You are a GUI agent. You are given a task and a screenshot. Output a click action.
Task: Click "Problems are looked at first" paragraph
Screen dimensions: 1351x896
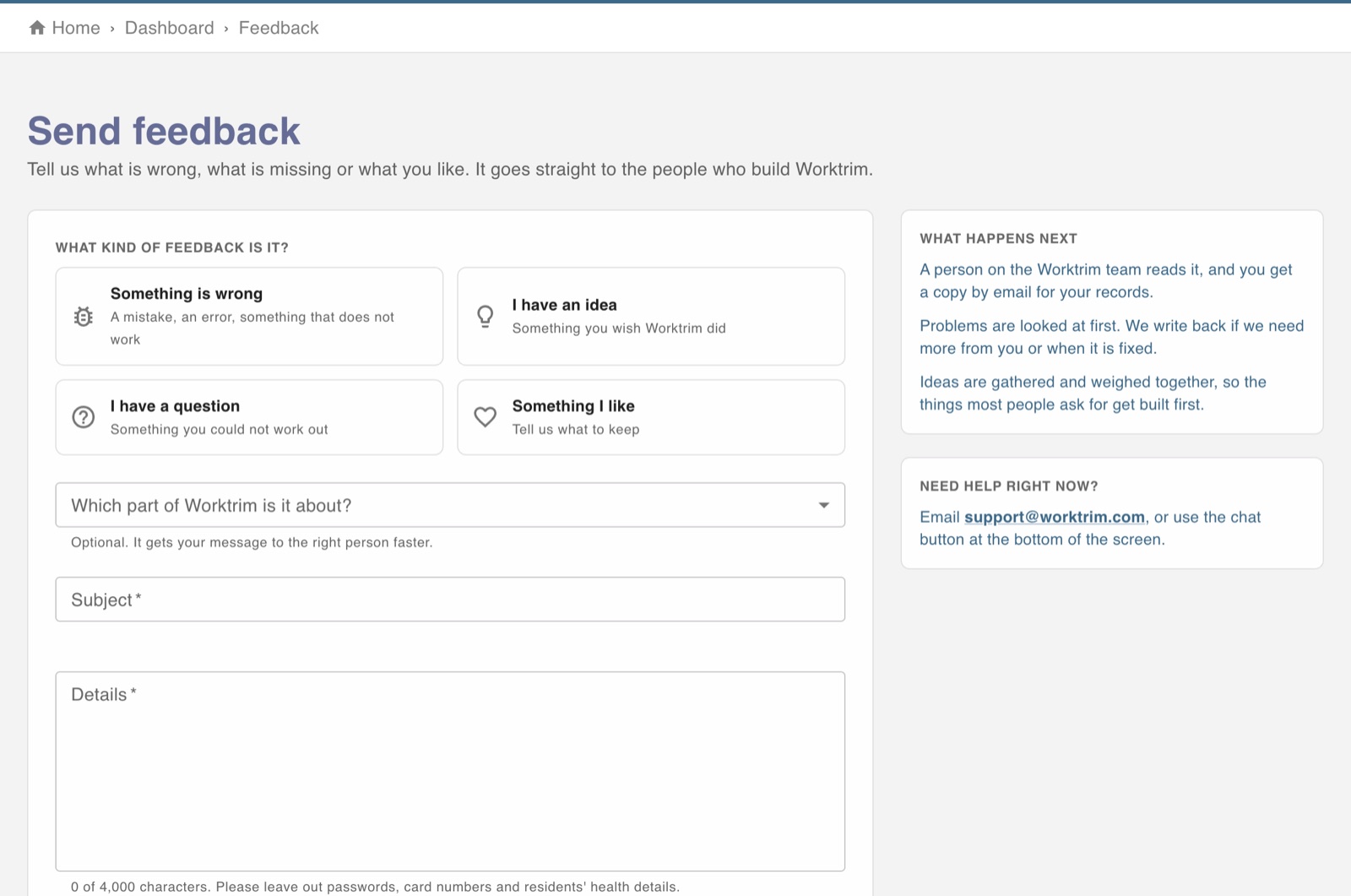click(x=1112, y=337)
